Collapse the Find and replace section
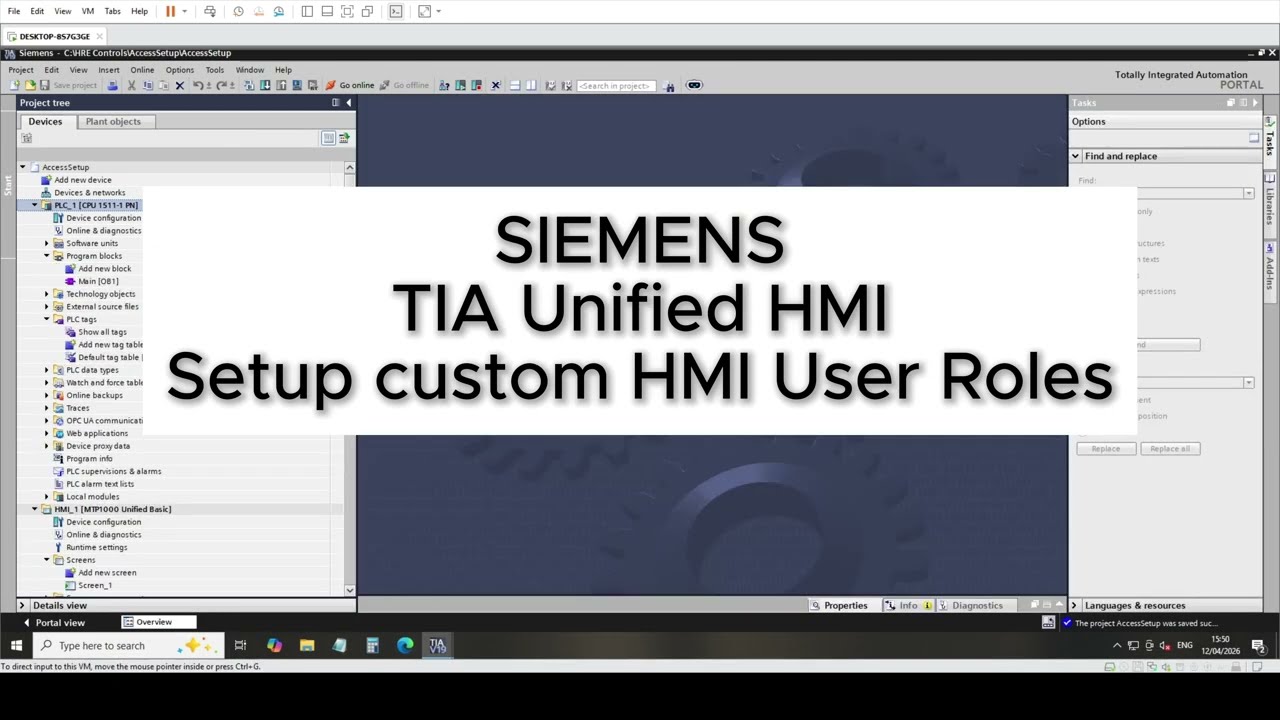 click(1076, 156)
